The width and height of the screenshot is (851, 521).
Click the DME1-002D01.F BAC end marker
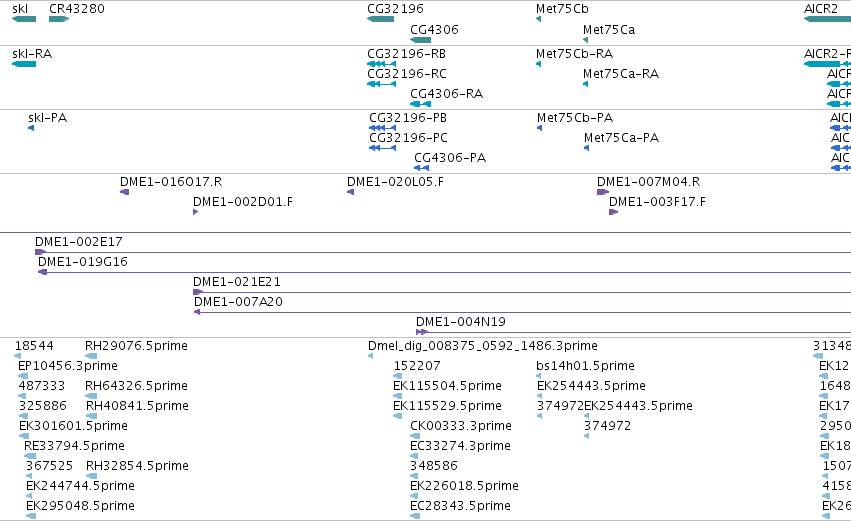click(x=195, y=212)
